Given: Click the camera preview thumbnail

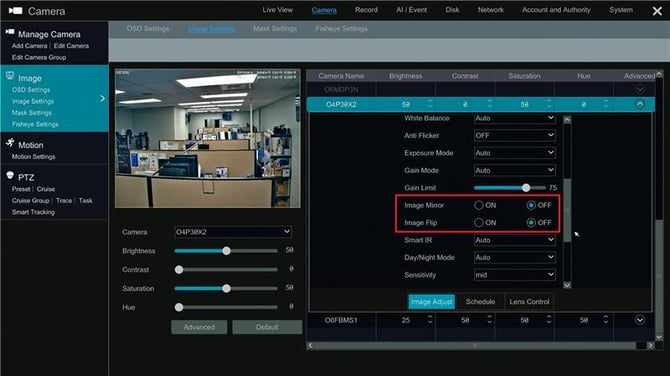Looking at the screenshot, I should pos(208,138).
